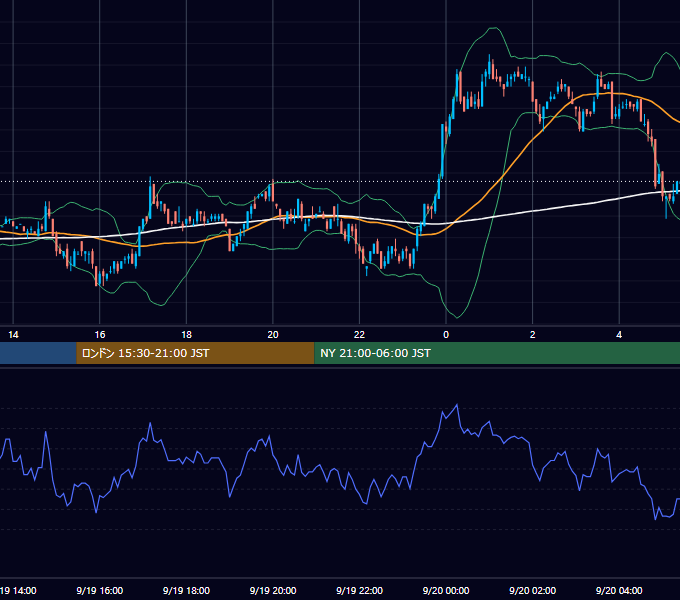
Task: Click the 9/19 20:00 date label
Action: pyautogui.click(x=273, y=590)
